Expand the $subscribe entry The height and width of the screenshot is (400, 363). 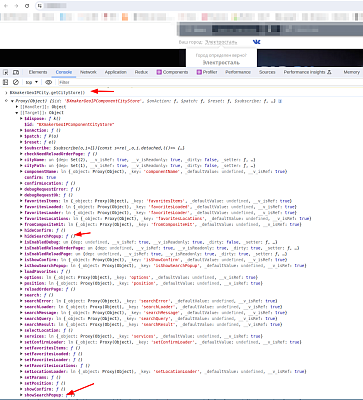(22, 148)
